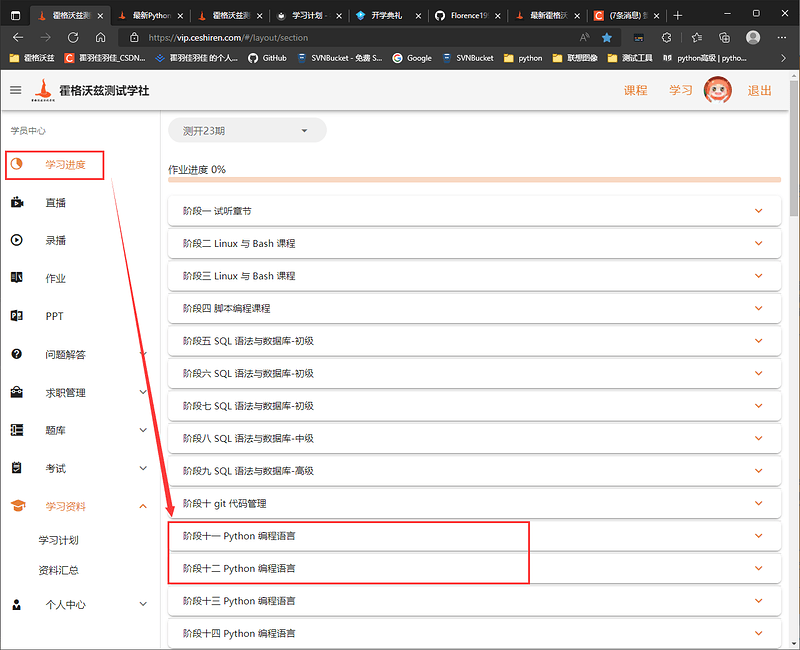Click the 问题解答 question mark icon
The image size is (800, 650).
[x=17, y=354]
